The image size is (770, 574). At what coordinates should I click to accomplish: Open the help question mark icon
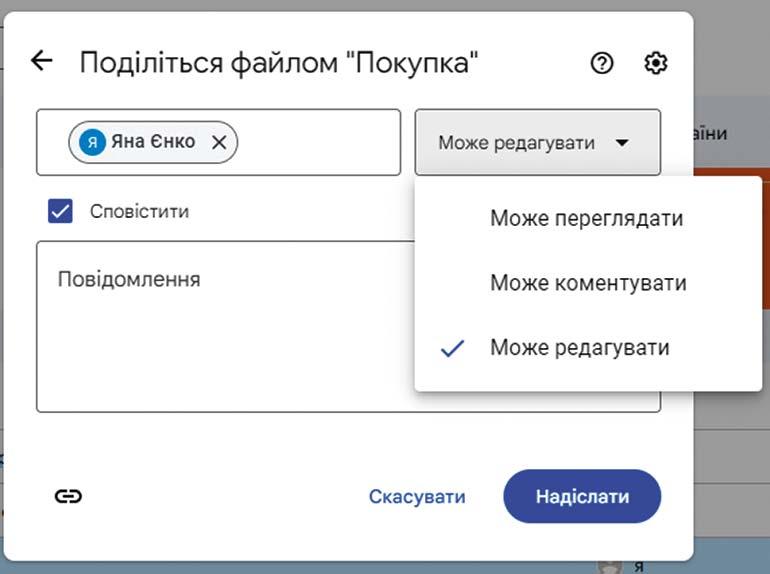[x=602, y=63]
